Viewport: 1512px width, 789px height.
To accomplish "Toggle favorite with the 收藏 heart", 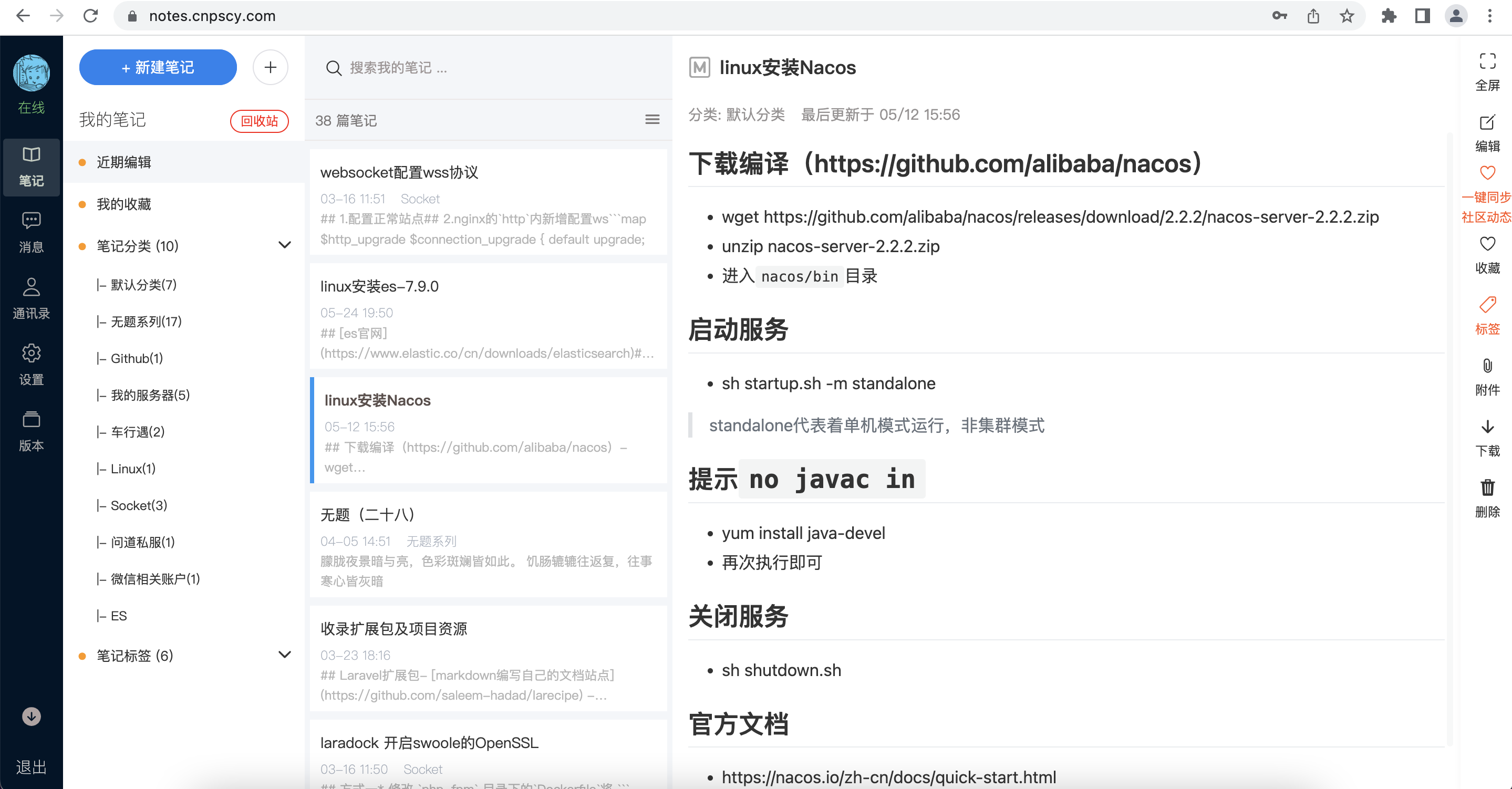I will pyautogui.click(x=1487, y=244).
